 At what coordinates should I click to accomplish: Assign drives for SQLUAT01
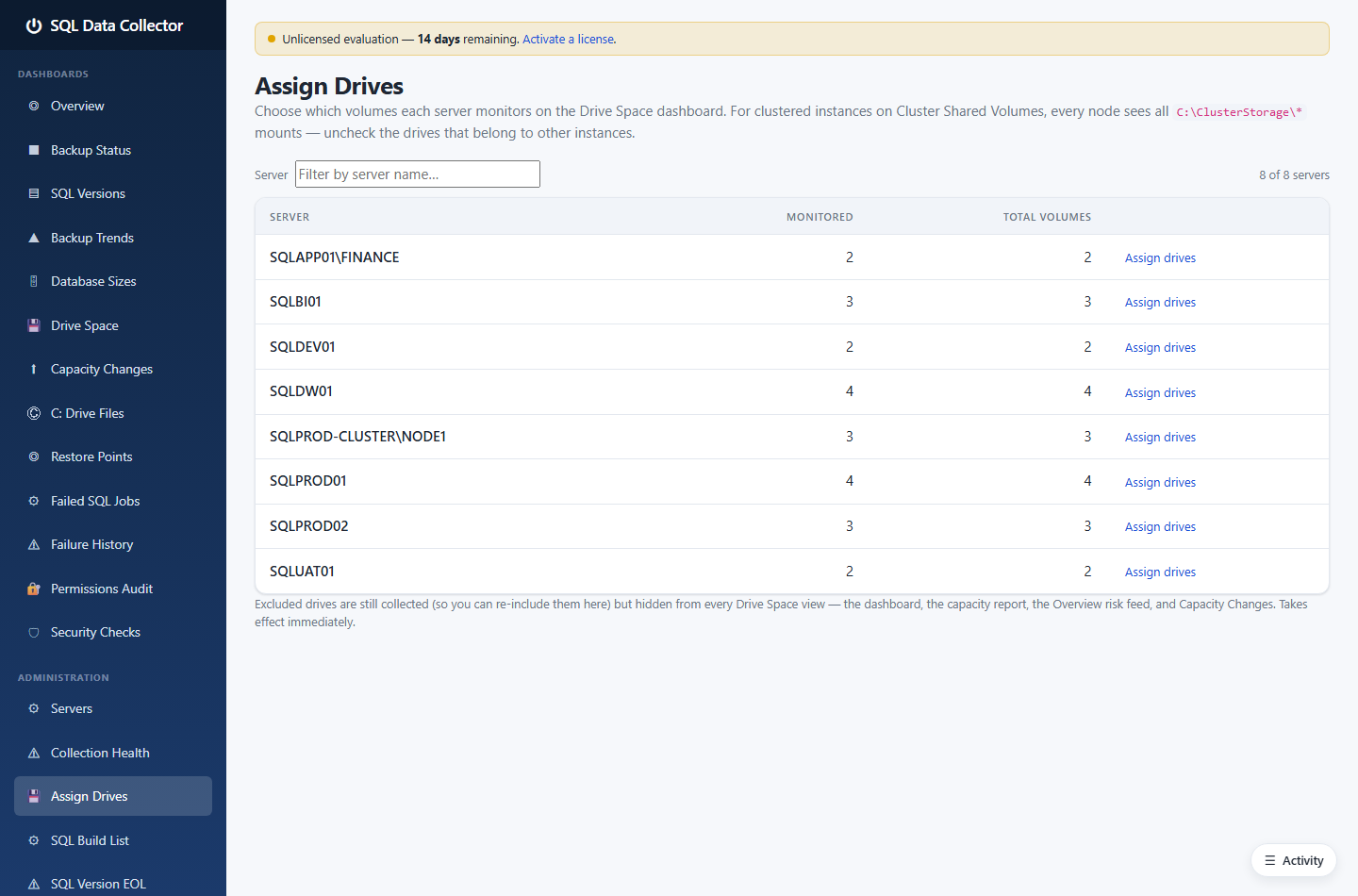[x=1160, y=572]
